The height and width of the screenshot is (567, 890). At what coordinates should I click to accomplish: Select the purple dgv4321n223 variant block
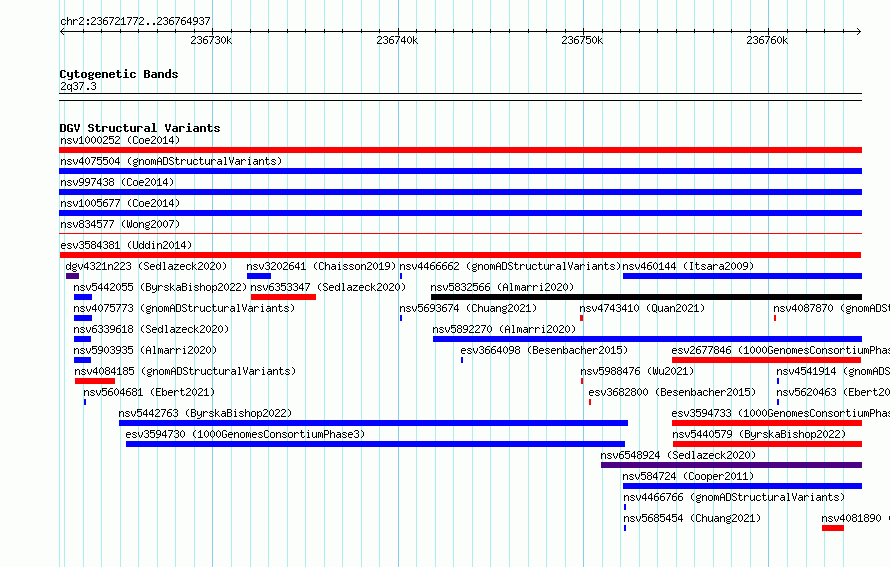pos(72,276)
